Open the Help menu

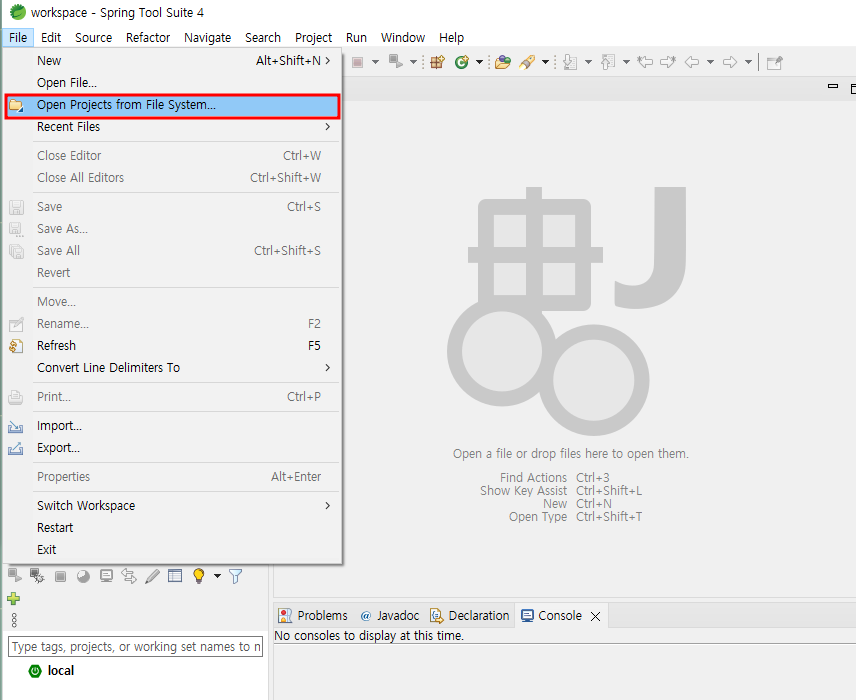[x=451, y=38]
